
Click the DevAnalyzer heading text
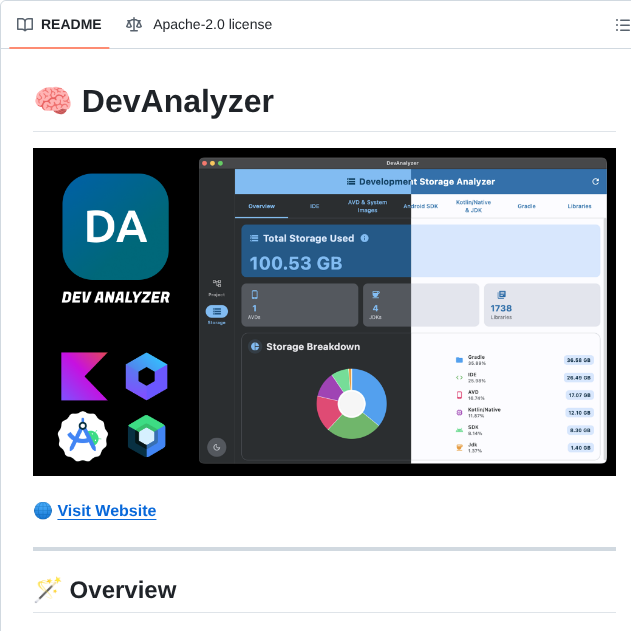(x=178, y=101)
